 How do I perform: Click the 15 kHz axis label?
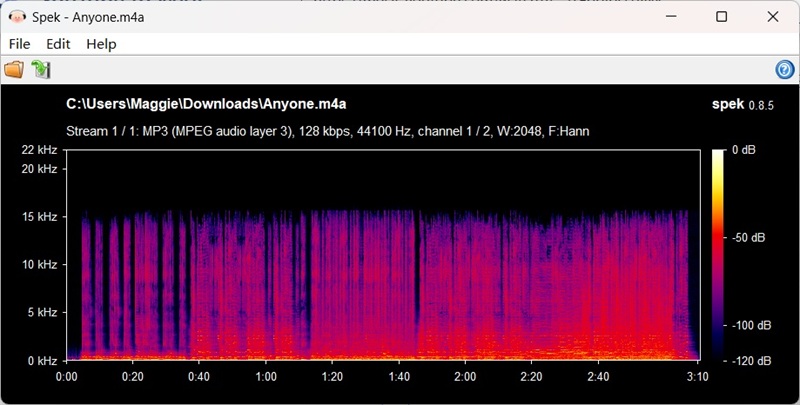(x=39, y=217)
